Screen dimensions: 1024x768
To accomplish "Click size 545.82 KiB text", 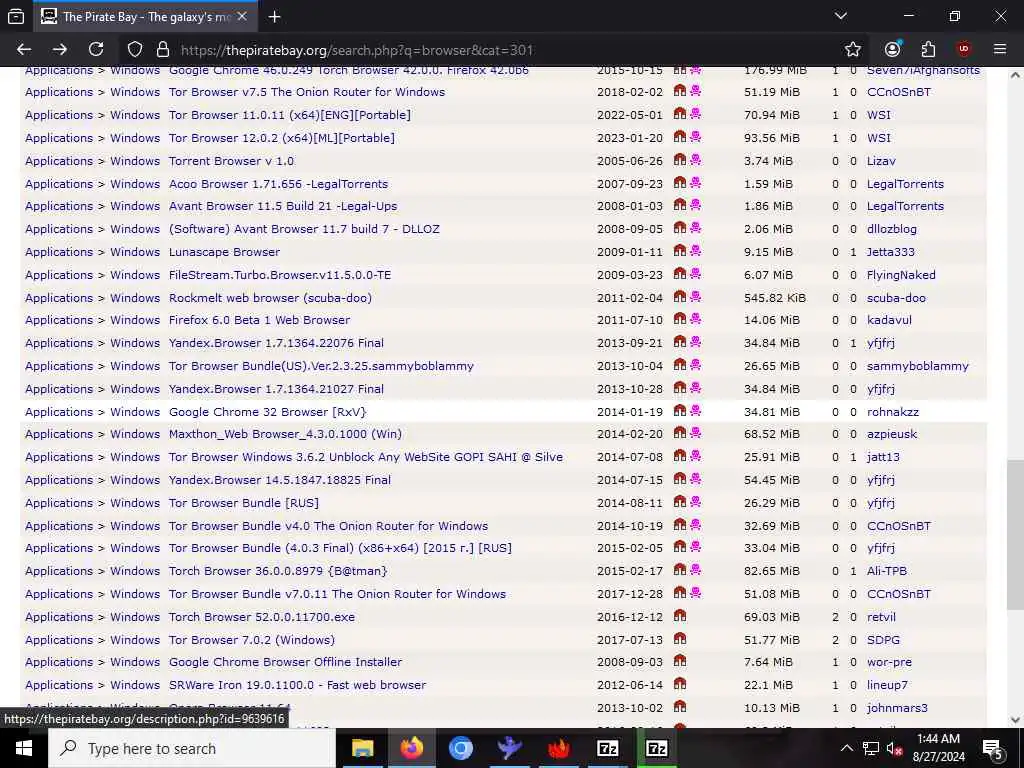I will [775, 298].
